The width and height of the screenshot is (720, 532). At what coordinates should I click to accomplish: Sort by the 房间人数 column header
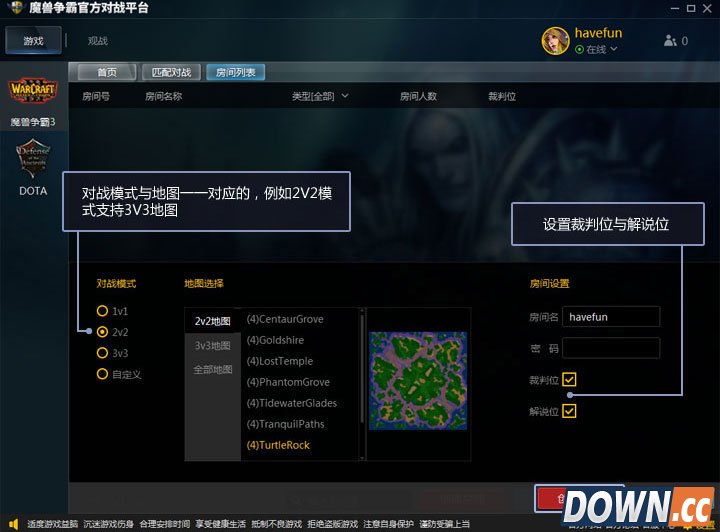pos(418,96)
